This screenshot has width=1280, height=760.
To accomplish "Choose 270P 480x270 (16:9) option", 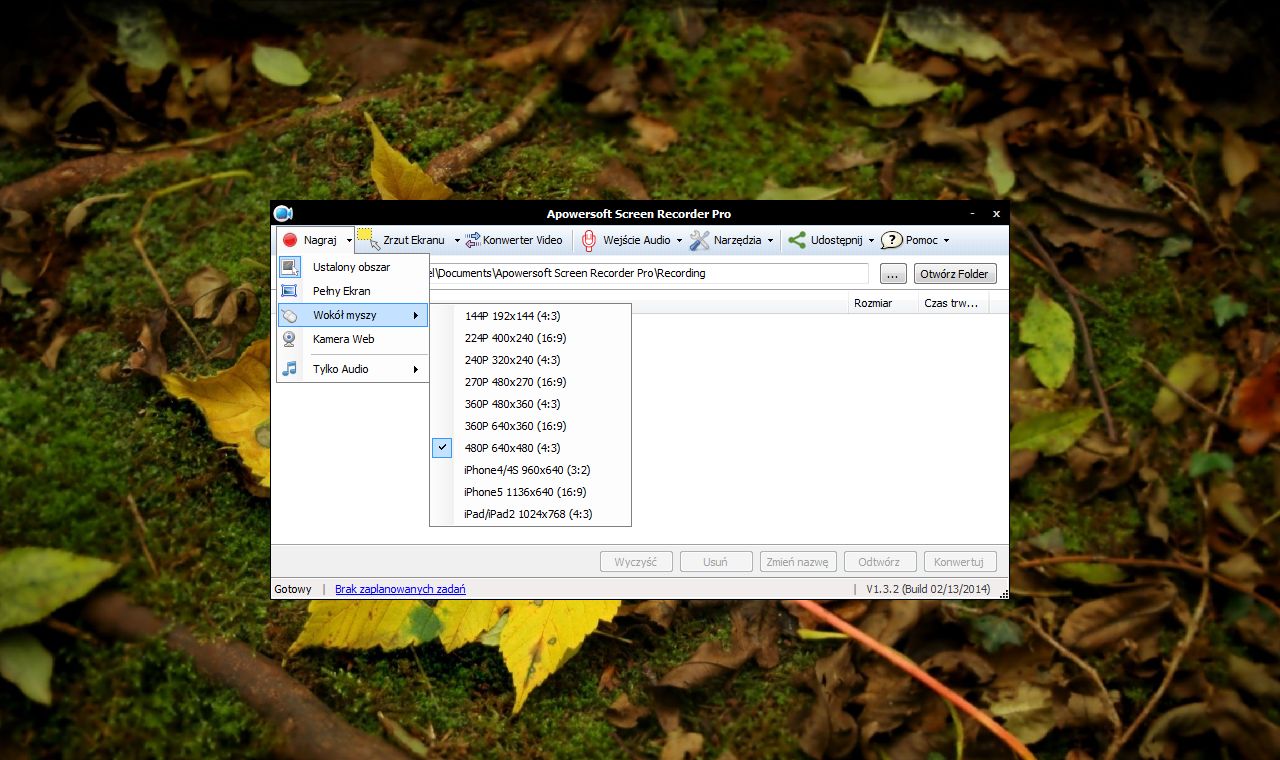I will point(531,382).
